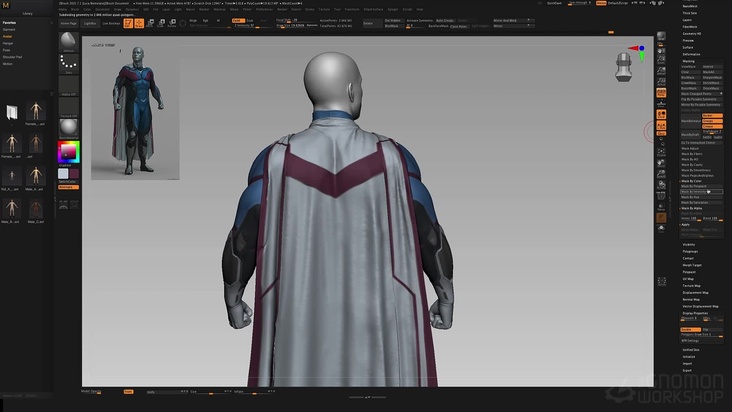Click the Home Page button
The image size is (732, 412).
(69, 23)
